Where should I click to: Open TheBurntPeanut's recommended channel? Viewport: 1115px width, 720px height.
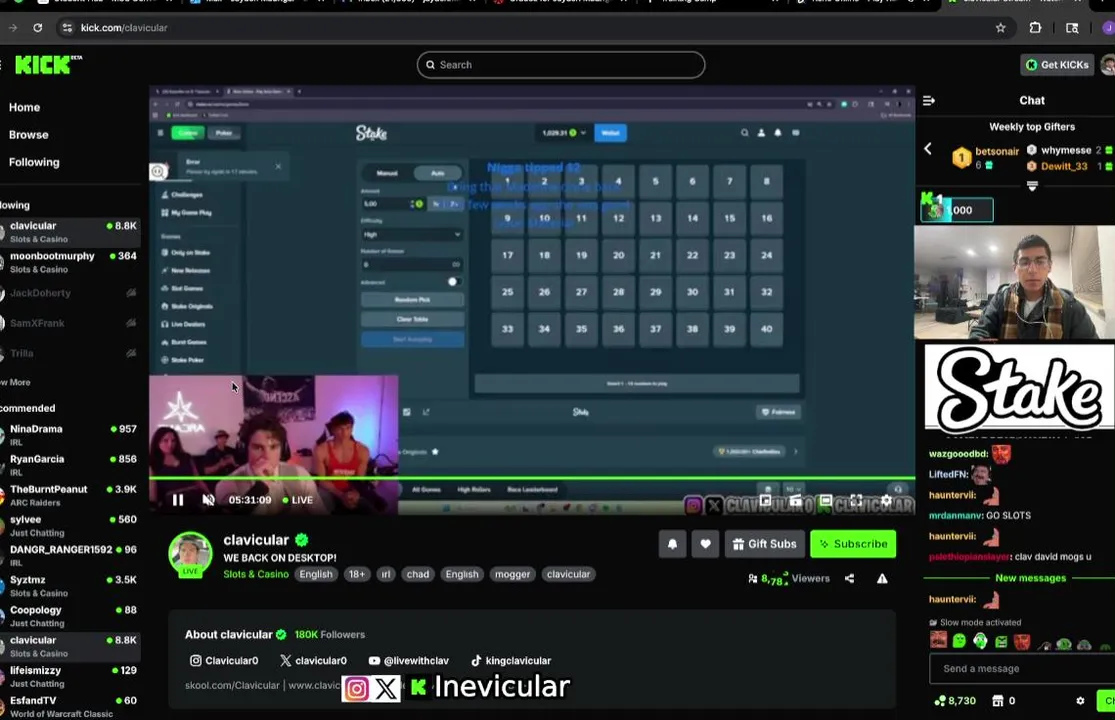(70, 495)
